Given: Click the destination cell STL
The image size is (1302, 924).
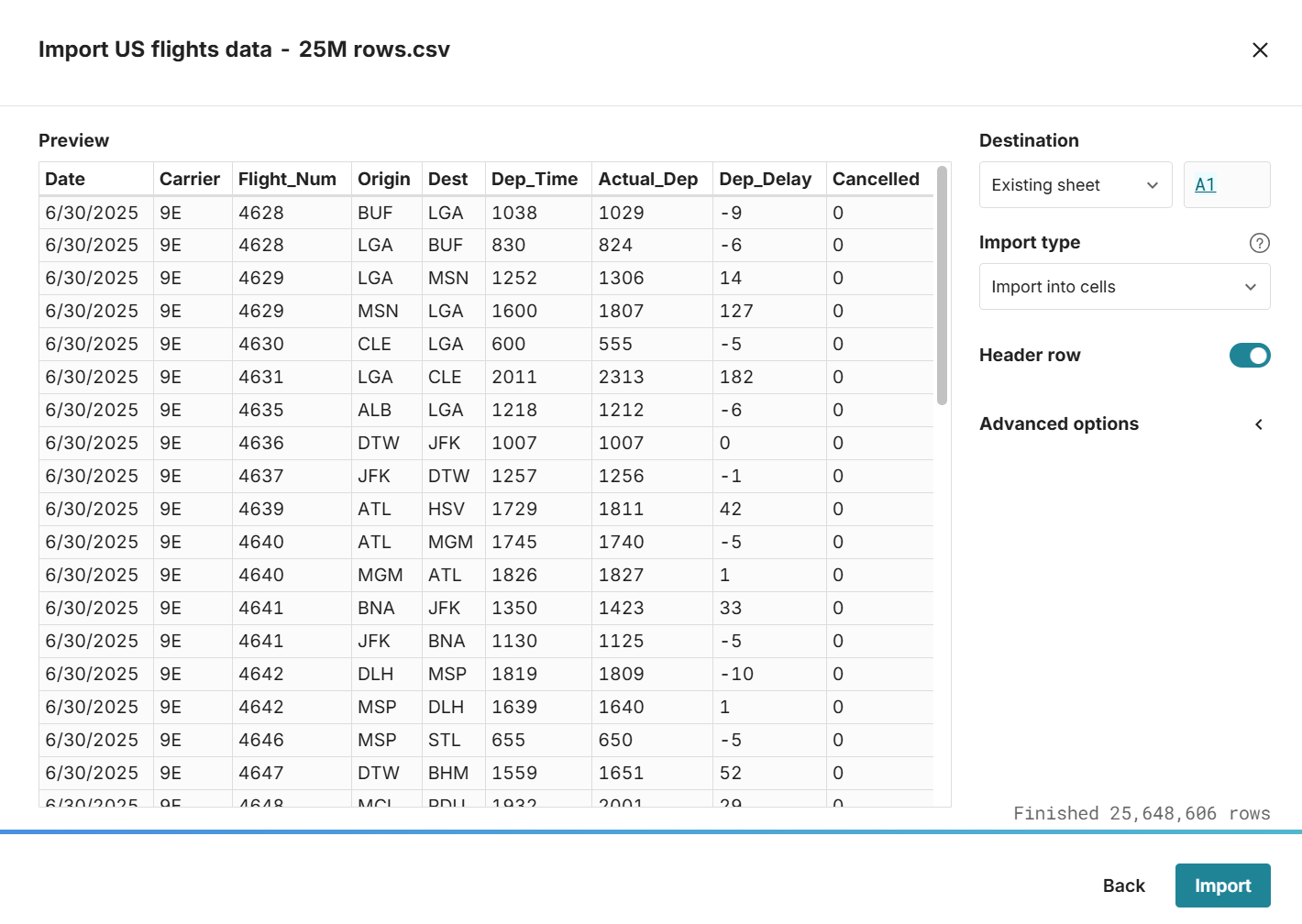Looking at the screenshot, I should coord(454,741).
